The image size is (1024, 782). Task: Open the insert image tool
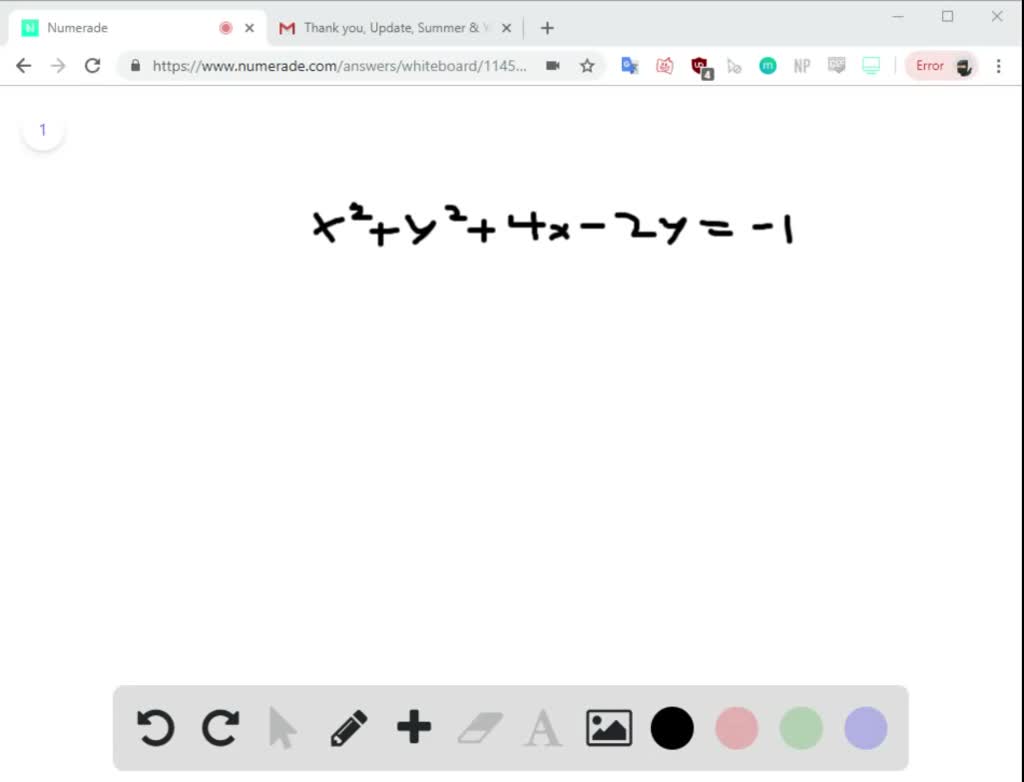pyautogui.click(x=608, y=728)
